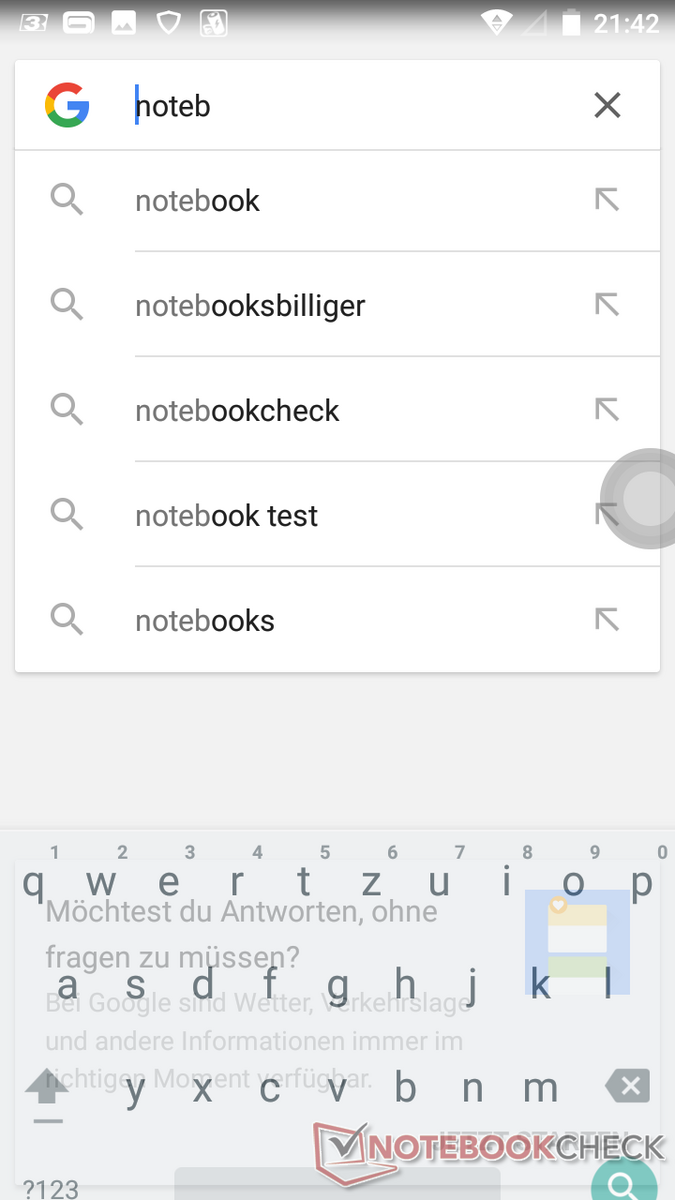Switch keyboard to ?123 symbols layout
The width and height of the screenshot is (675, 1200).
pyautogui.click(x=50, y=1188)
